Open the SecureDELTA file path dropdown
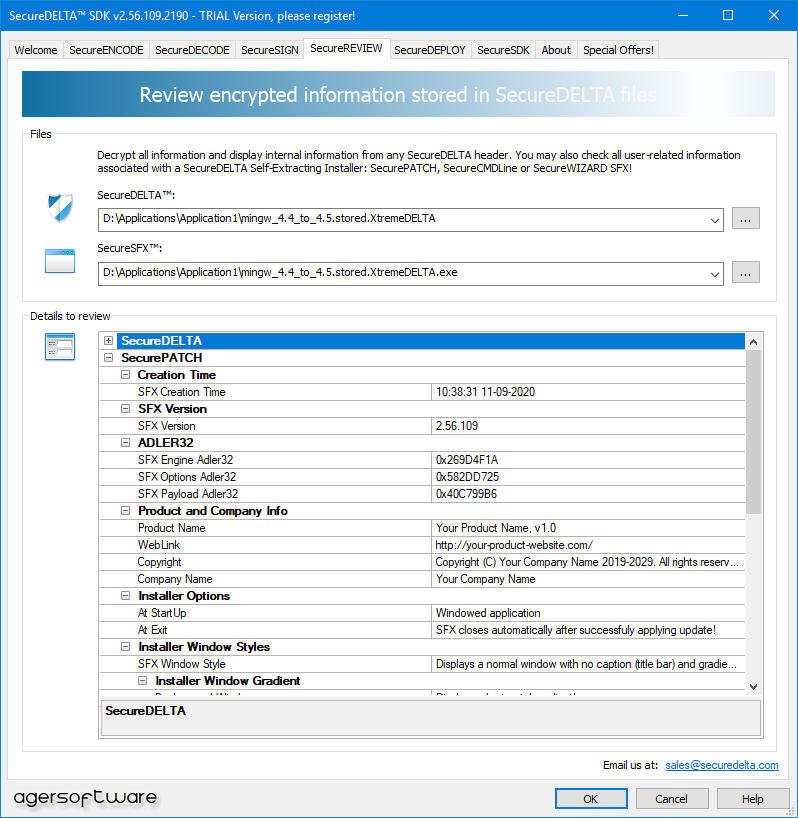Image resolution: width=798 pixels, height=818 pixels. [x=715, y=220]
